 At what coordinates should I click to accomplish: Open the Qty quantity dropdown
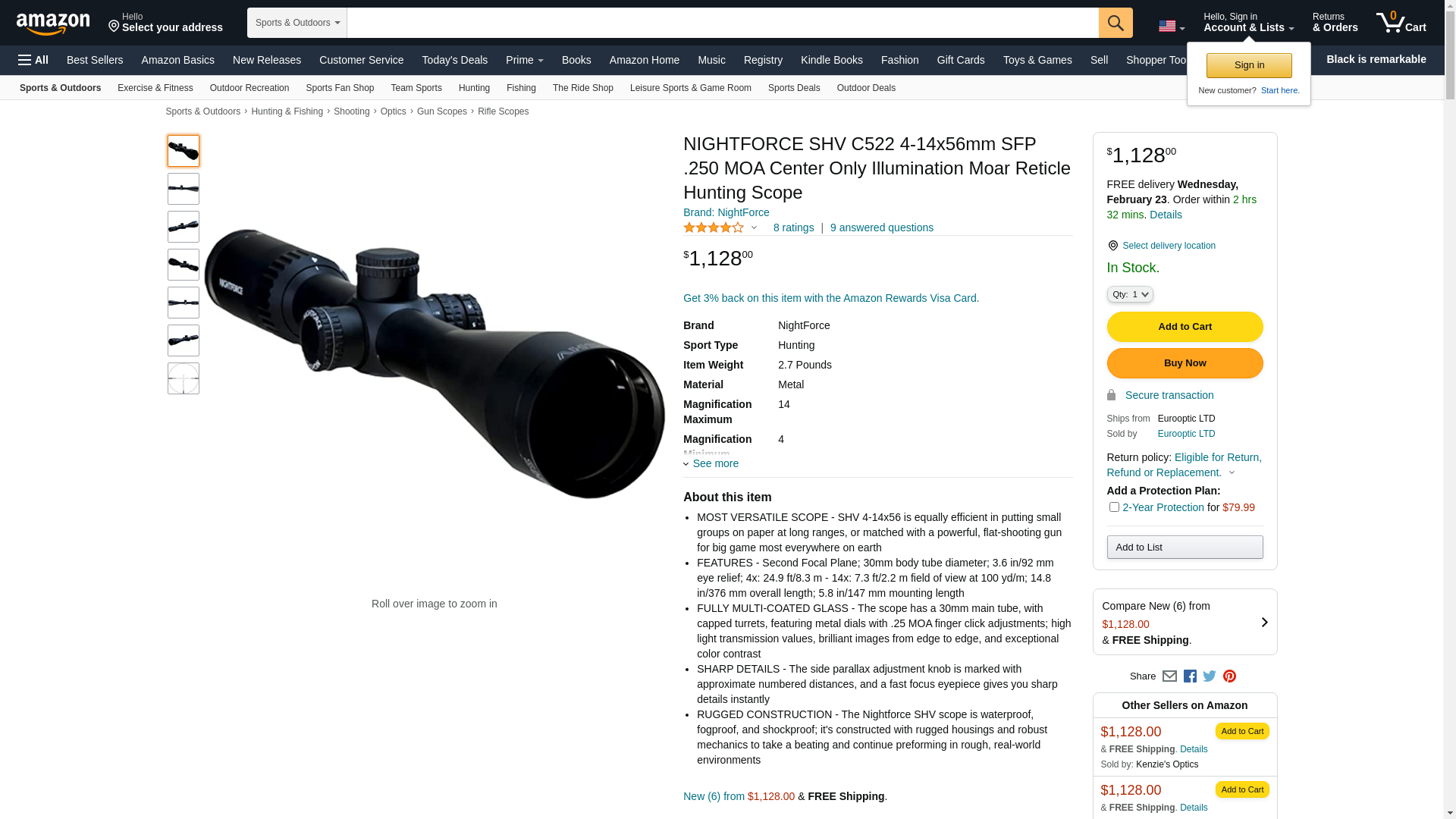[x=1130, y=294]
